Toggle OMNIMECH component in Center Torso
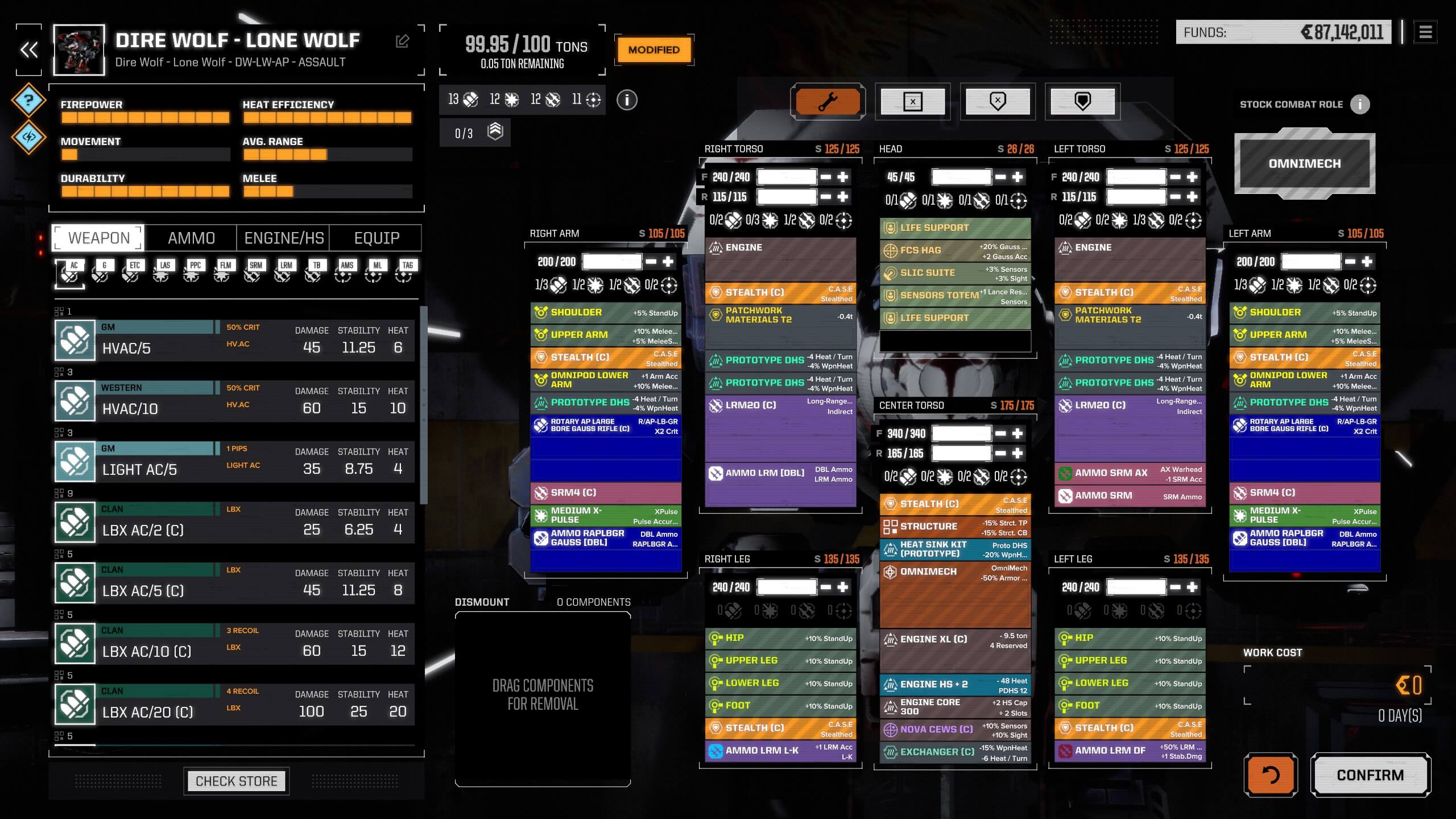 point(954,571)
